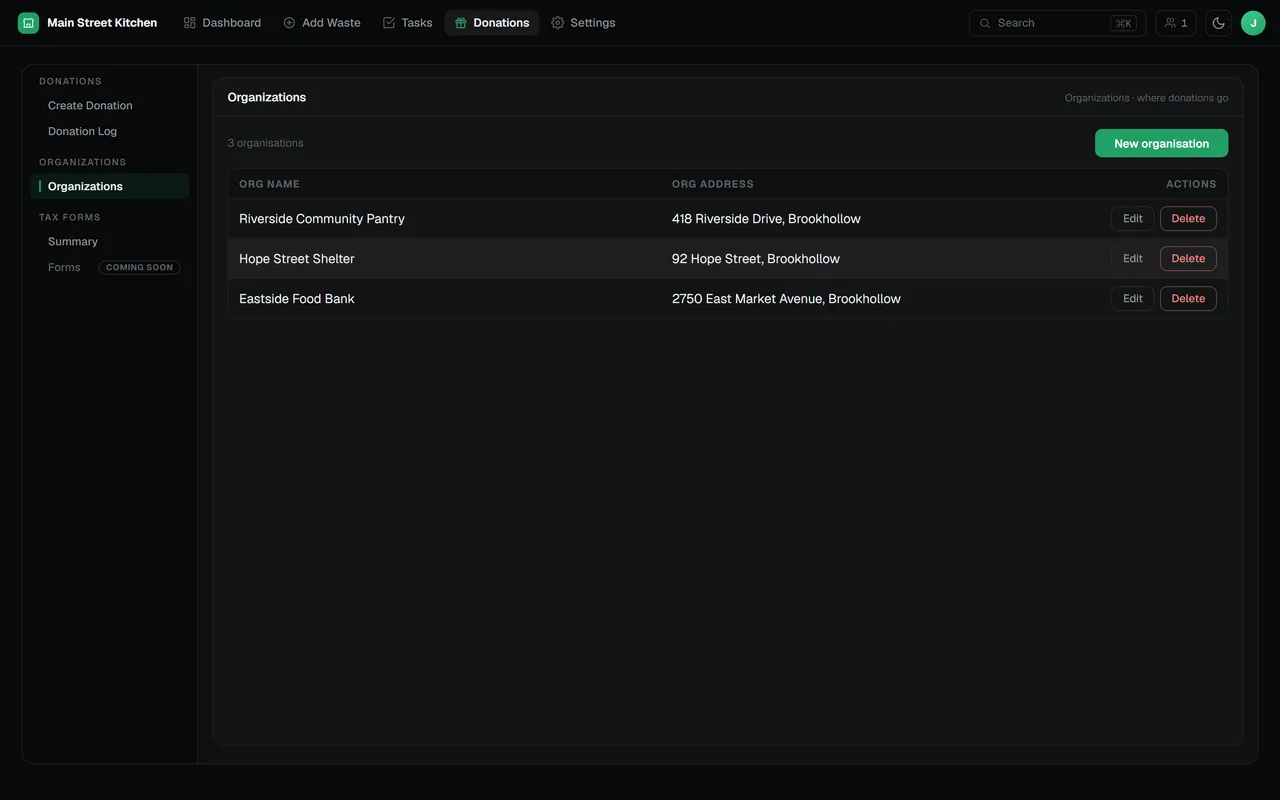Delete Eastside Food Bank
This screenshot has width=1280, height=800.
click(x=1188, y=298)
